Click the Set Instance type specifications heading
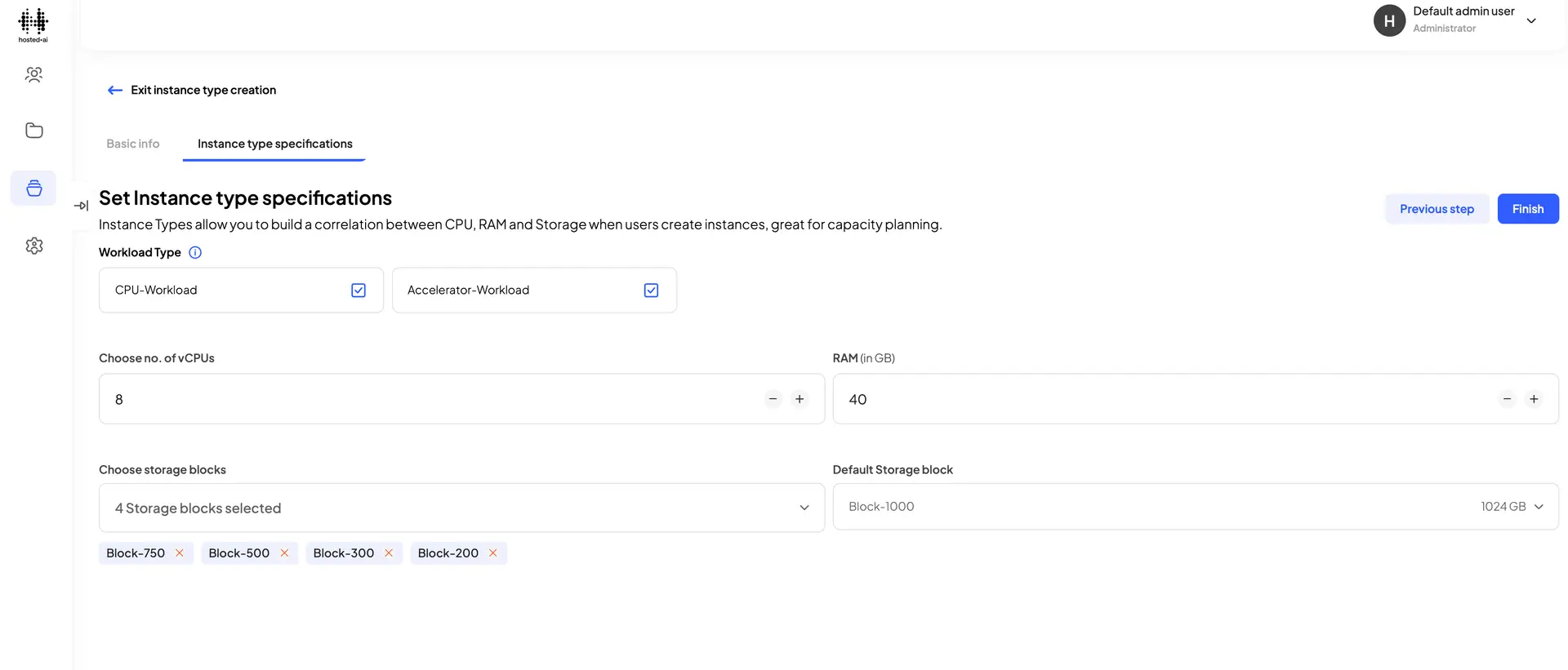 (245, 198)
